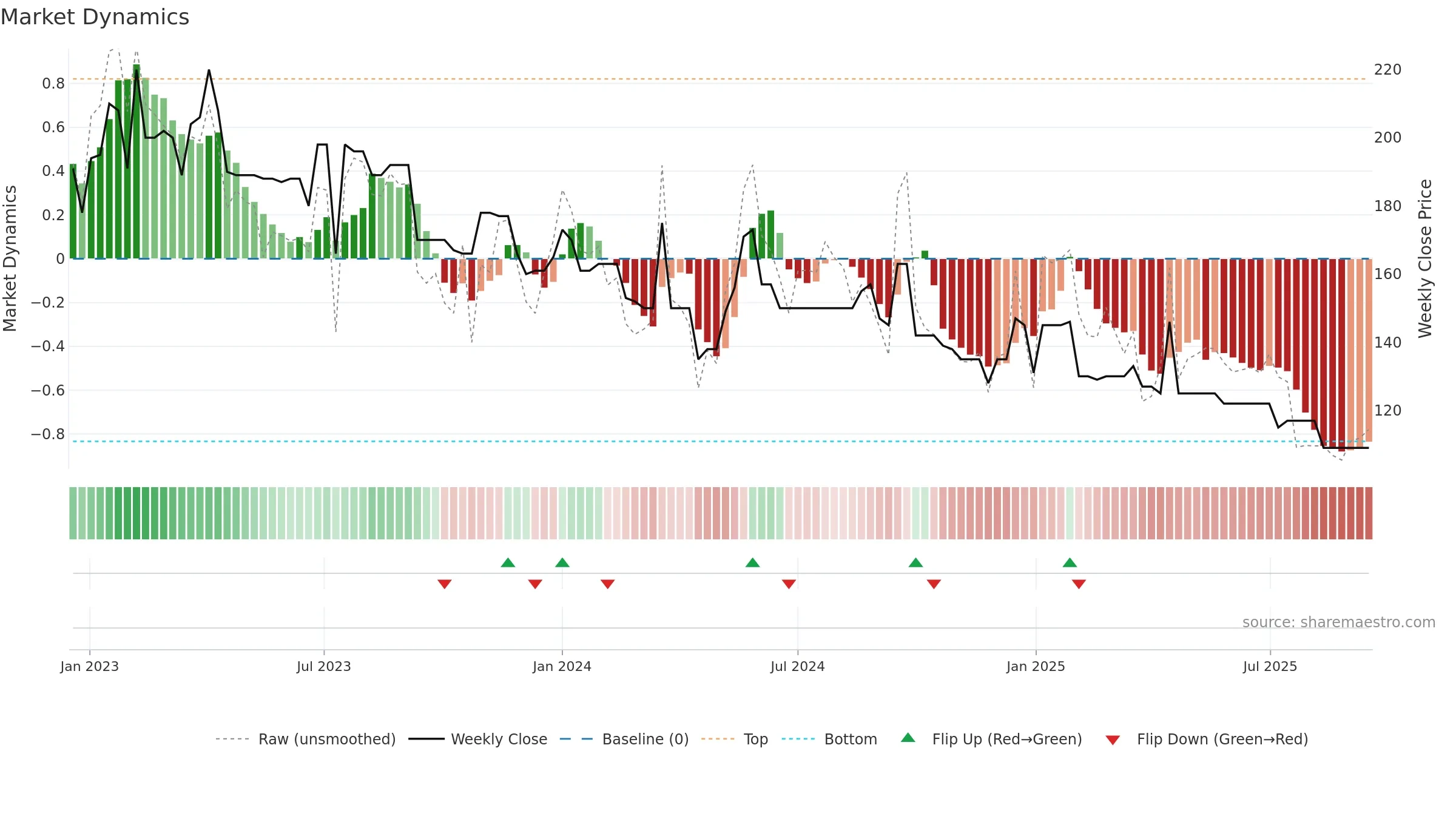The width and height of the screenshot is (1456, 819).
Task: Click the green flip-up marker near Oct 2024
Action: (x=916, y=562)
